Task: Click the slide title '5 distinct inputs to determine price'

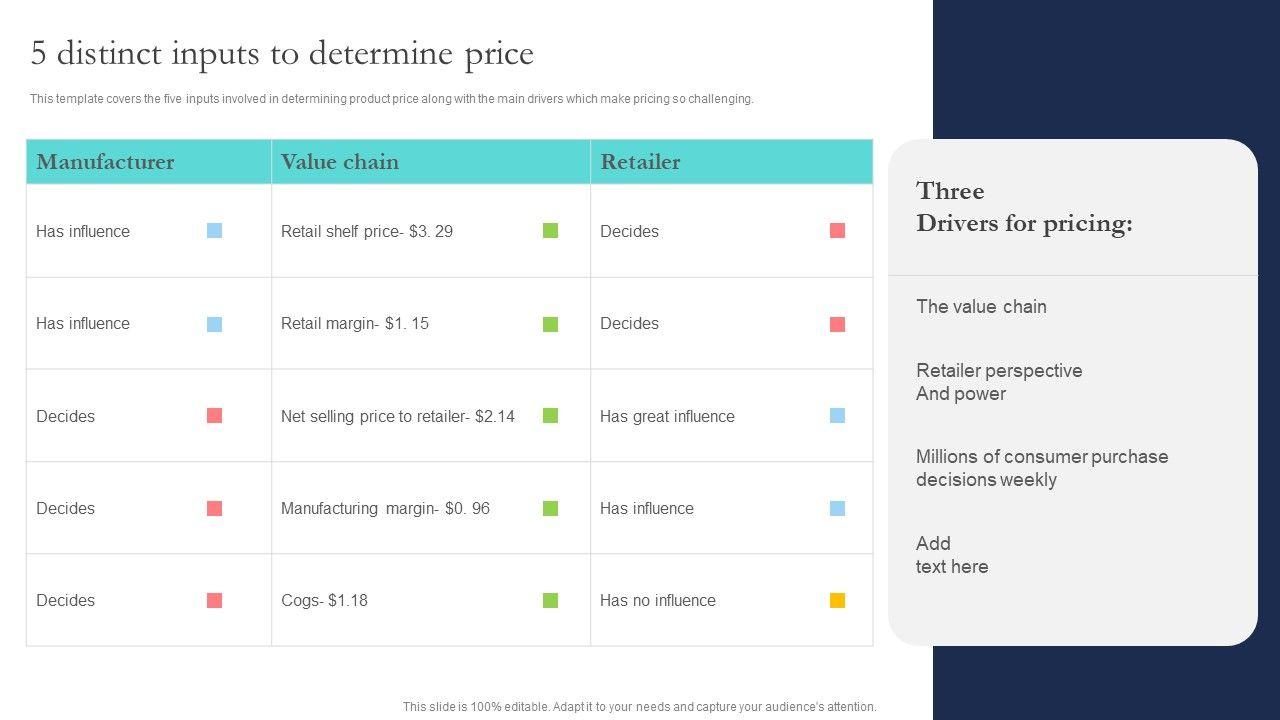Action: (282, 53)
